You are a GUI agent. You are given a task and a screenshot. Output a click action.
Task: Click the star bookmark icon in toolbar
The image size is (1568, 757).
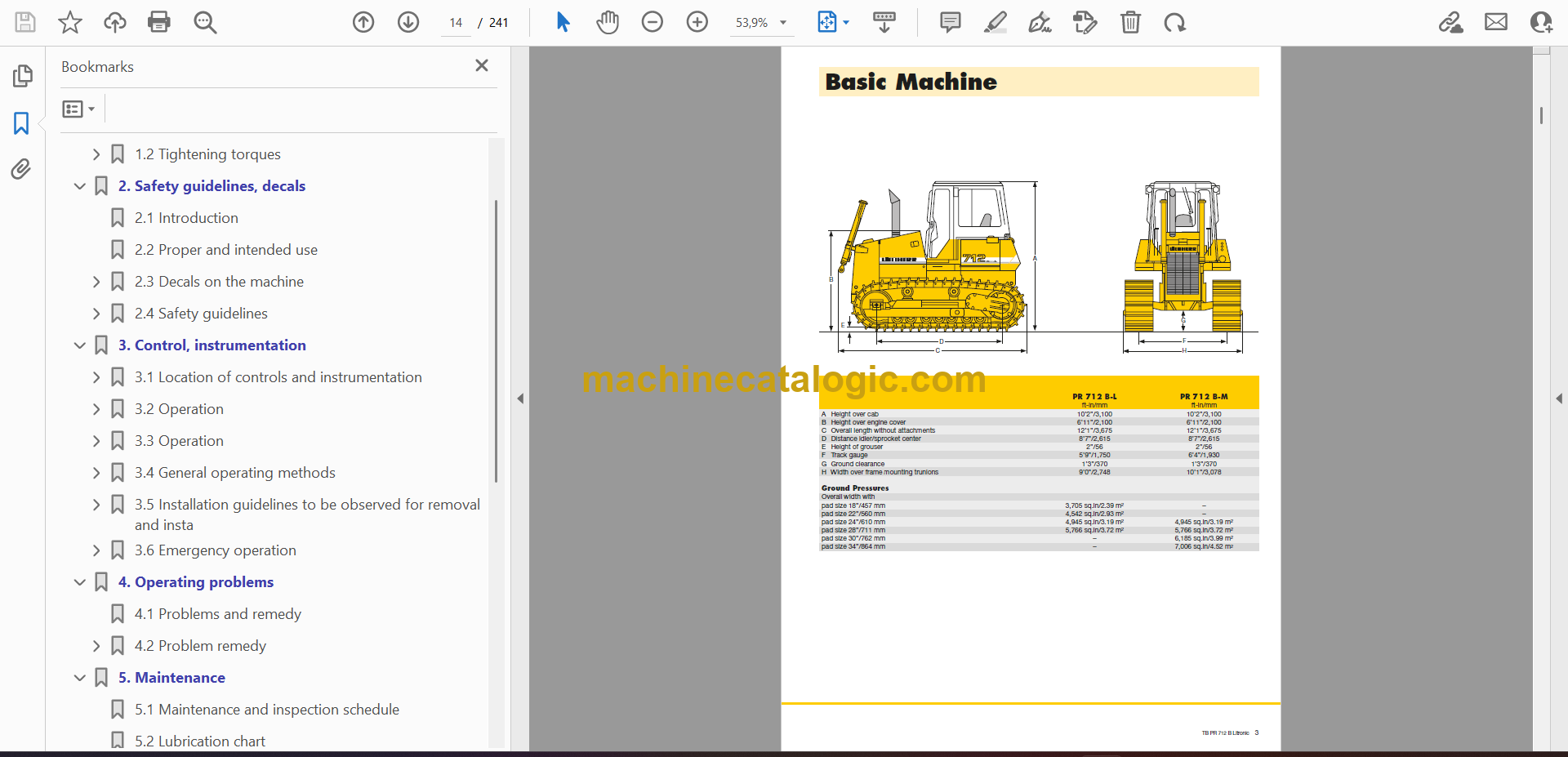pos(70,22)
